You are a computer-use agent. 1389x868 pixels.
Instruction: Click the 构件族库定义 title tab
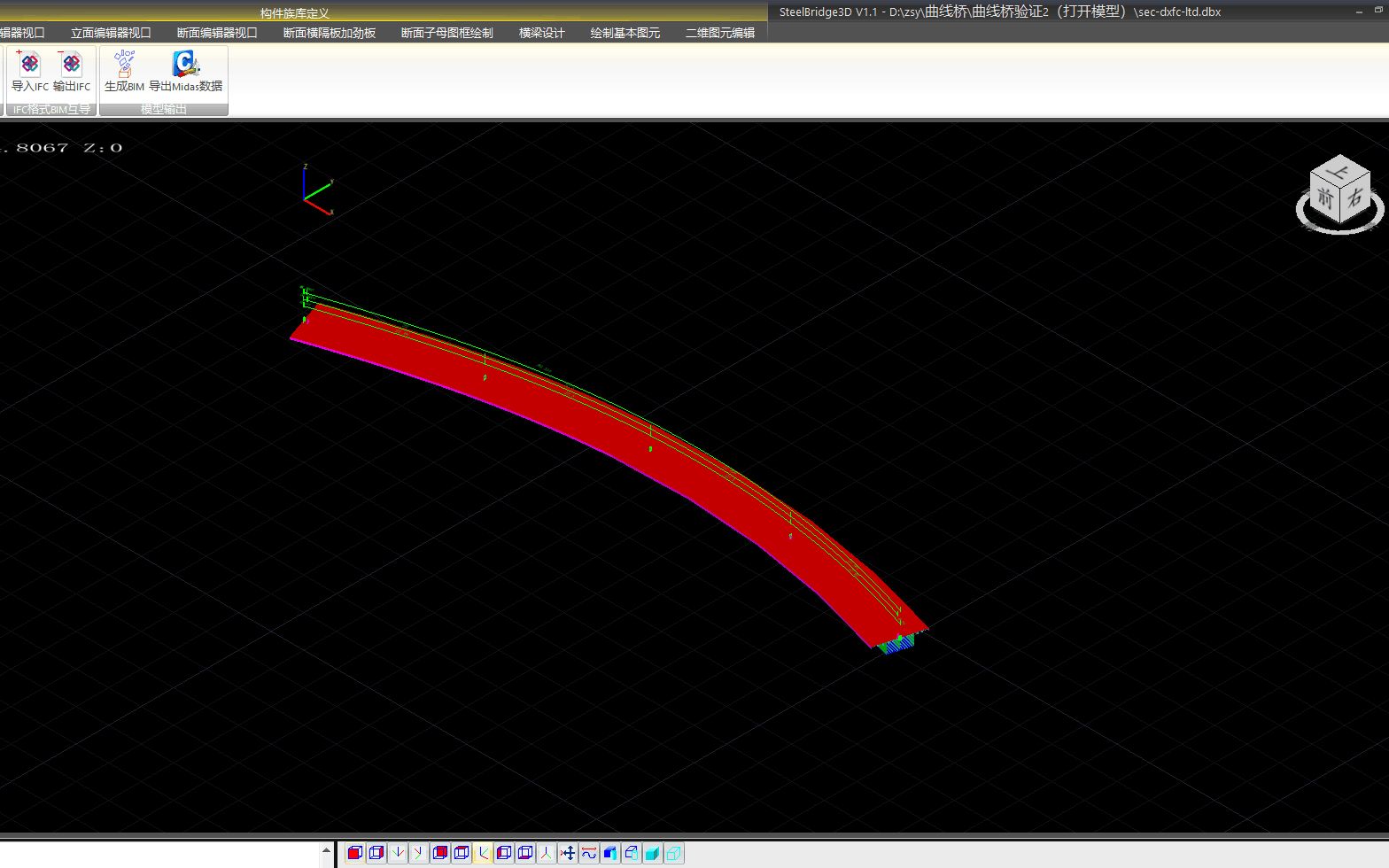[x=294, y=13]
